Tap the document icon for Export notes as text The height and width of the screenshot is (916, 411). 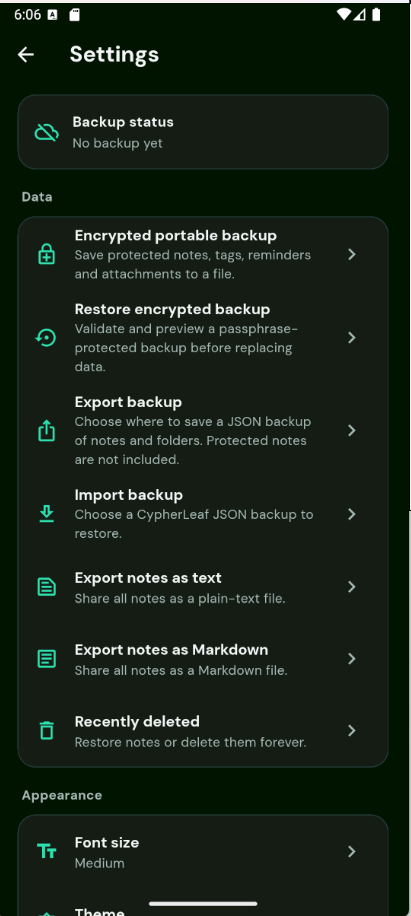pyautogui.click(x=47, y=587)
